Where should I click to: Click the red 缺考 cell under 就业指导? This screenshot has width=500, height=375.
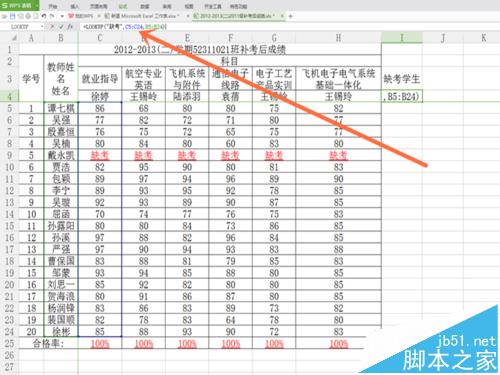coord(100,155)
